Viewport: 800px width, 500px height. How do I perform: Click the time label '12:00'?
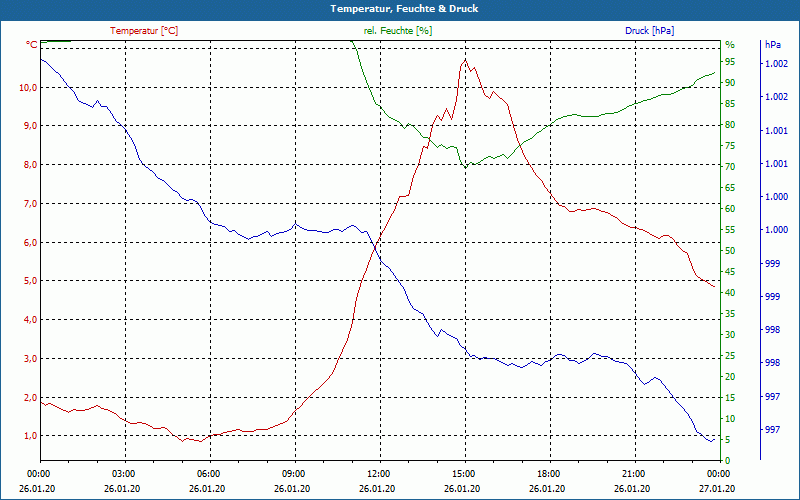point(378,474)
